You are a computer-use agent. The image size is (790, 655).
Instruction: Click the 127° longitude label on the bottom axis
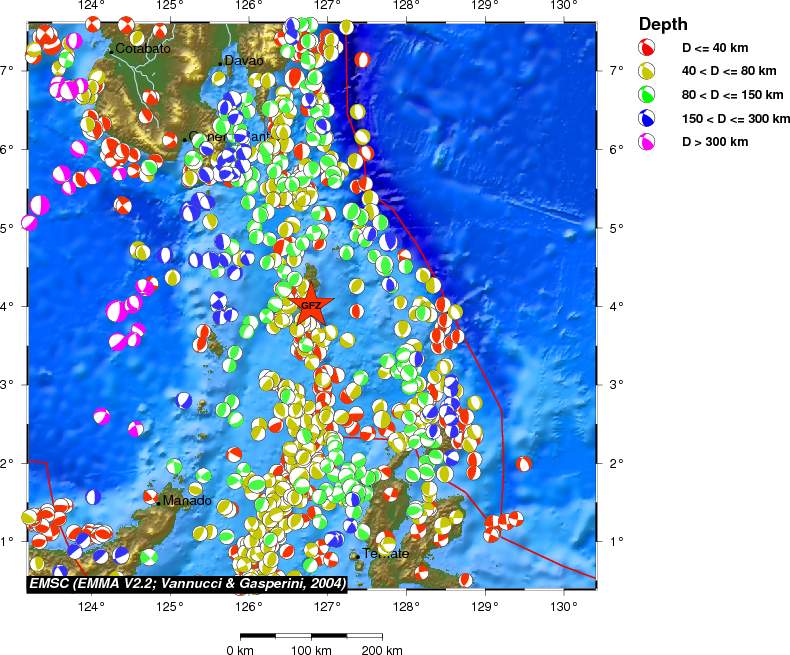327,607
